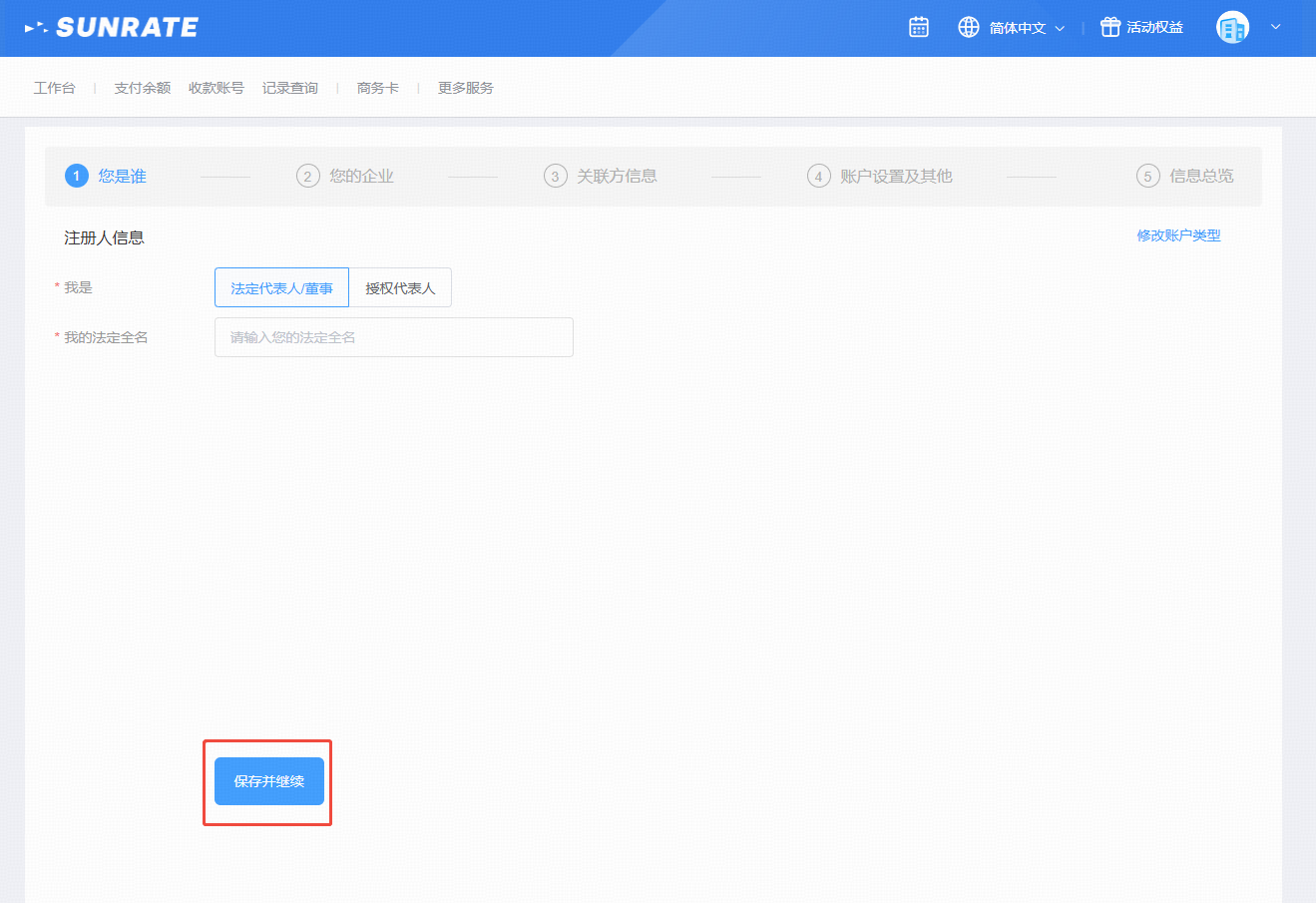
Task: Open the 更多服务 menu
Action: pyautogui.click(x=465, y=88)
